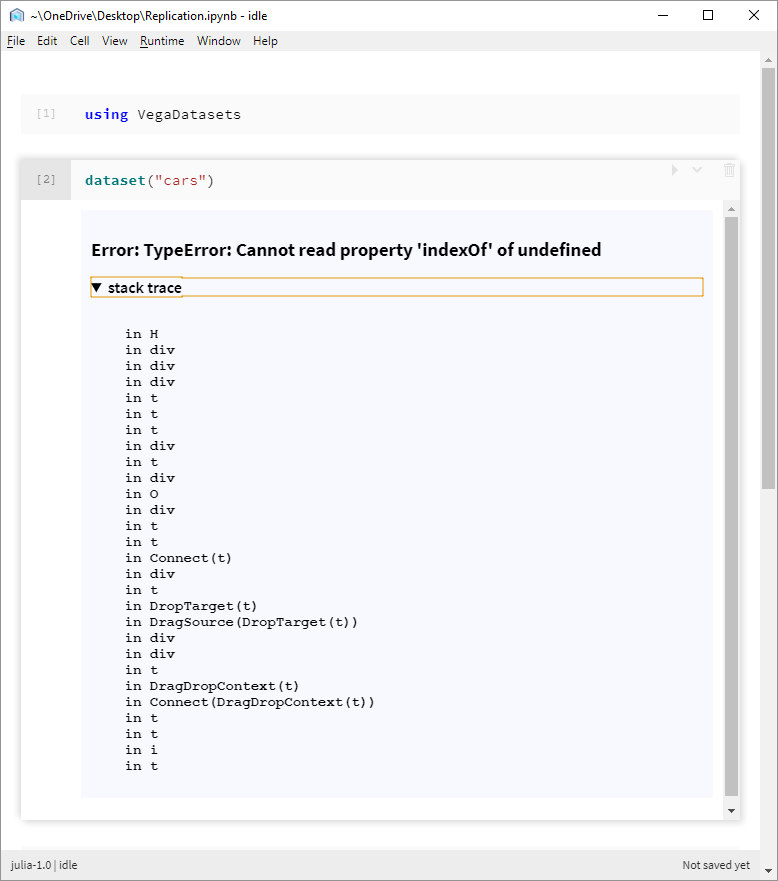This screenshot has width=778, height=881.
Task: Click the 'in i' stack trace line
Action: [x=142, y=750]
